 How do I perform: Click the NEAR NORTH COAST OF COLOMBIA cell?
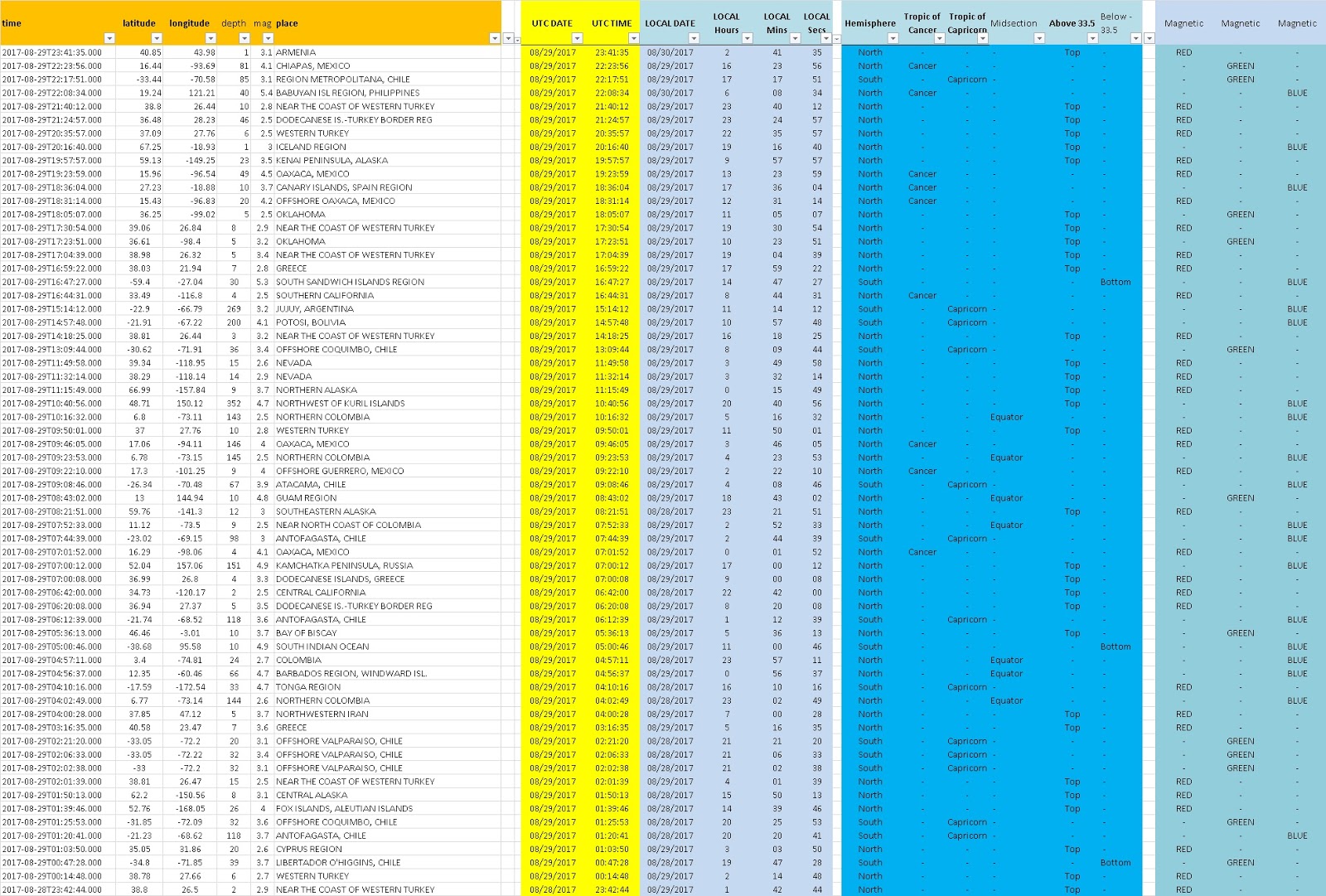click(387, 525)
